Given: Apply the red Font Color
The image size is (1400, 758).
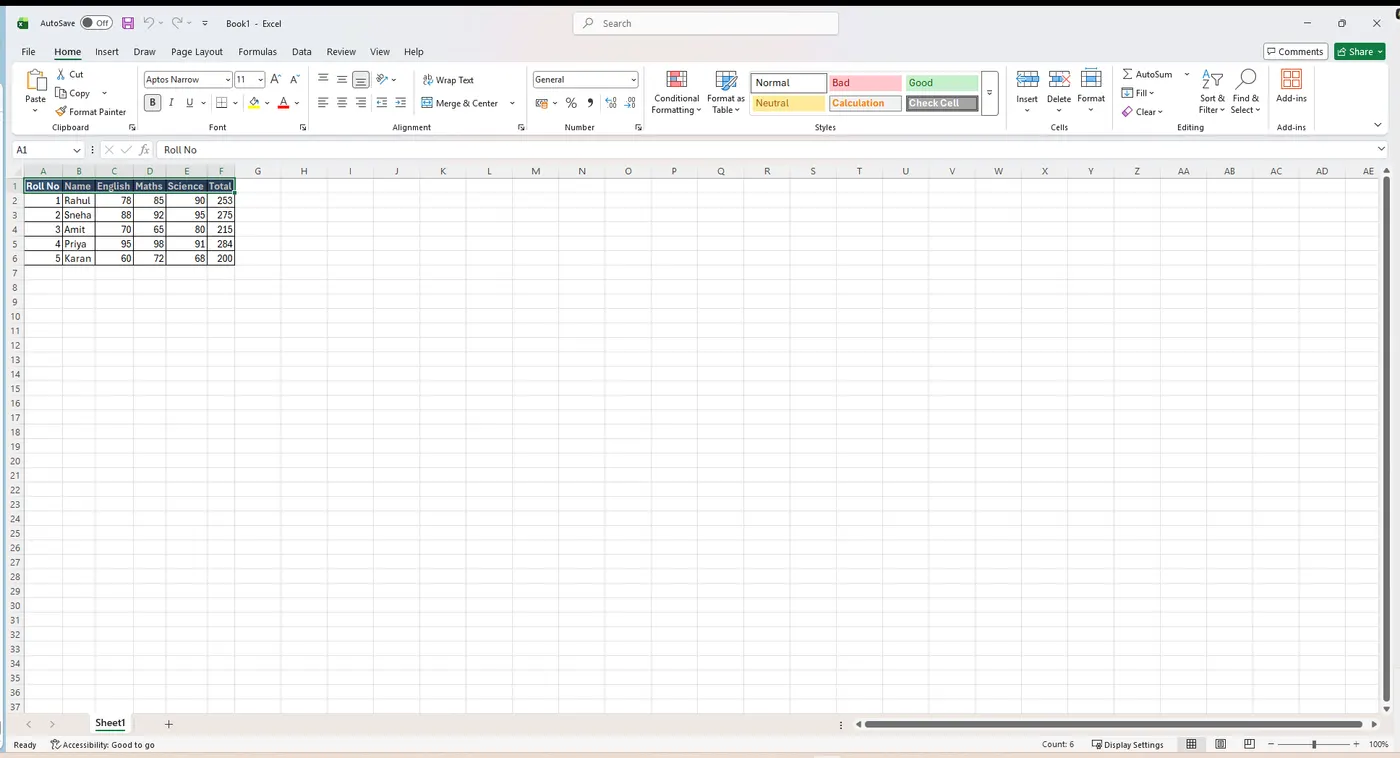Looking at the screenshot, I should (283, 102).
